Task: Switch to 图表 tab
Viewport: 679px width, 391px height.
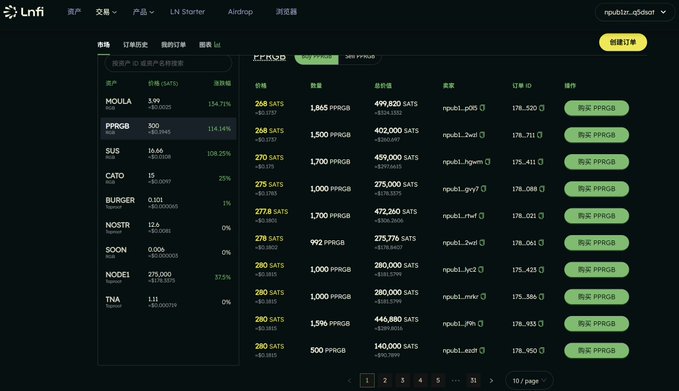Action: tap(210, 45)
